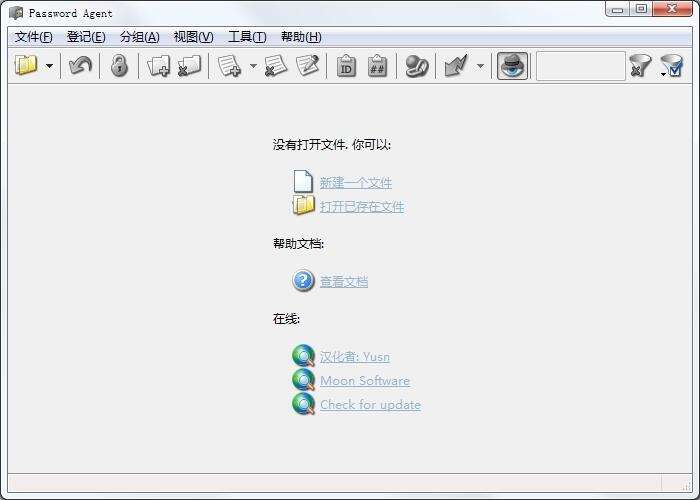Open the 视图(V) menu
Screen dimensions: 700x500
click(193, 37)
